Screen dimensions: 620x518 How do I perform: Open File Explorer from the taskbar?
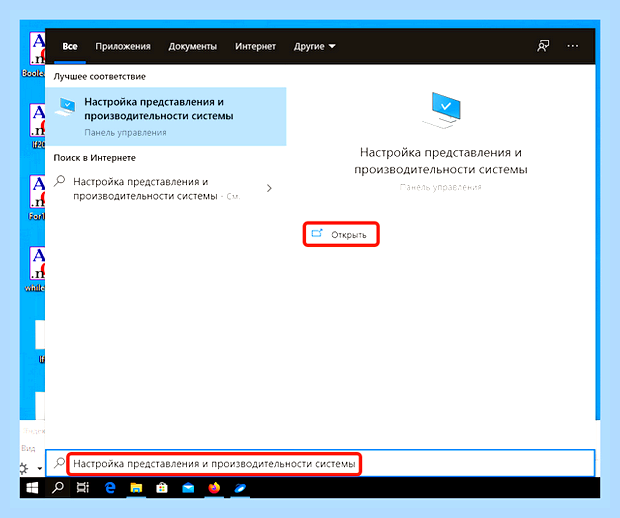pos(136,488)
